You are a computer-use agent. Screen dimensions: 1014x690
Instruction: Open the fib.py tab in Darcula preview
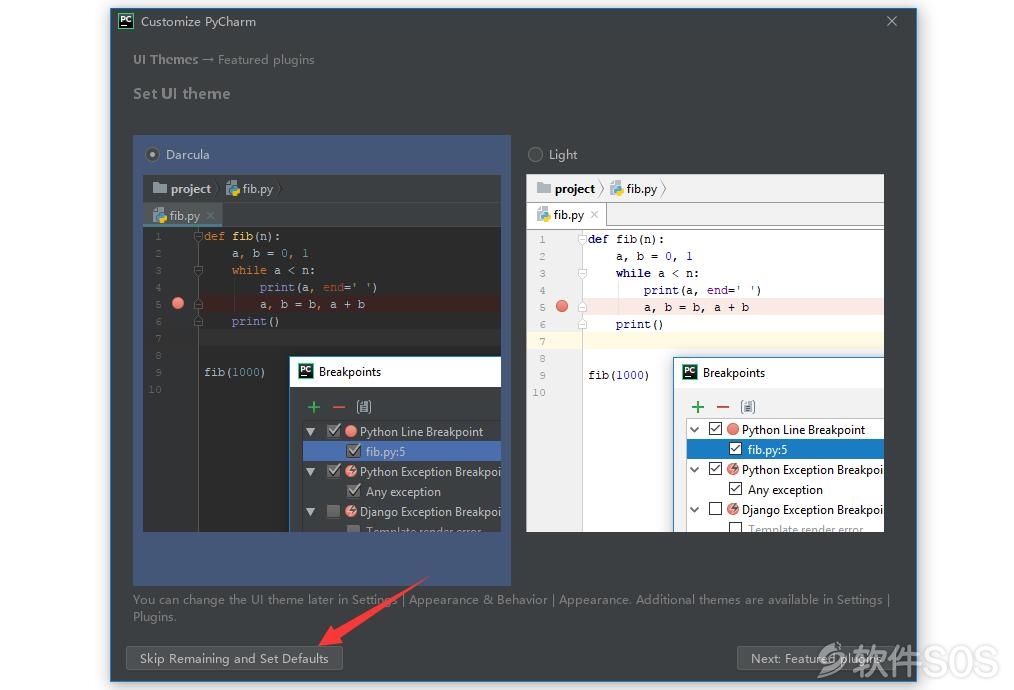185,215
